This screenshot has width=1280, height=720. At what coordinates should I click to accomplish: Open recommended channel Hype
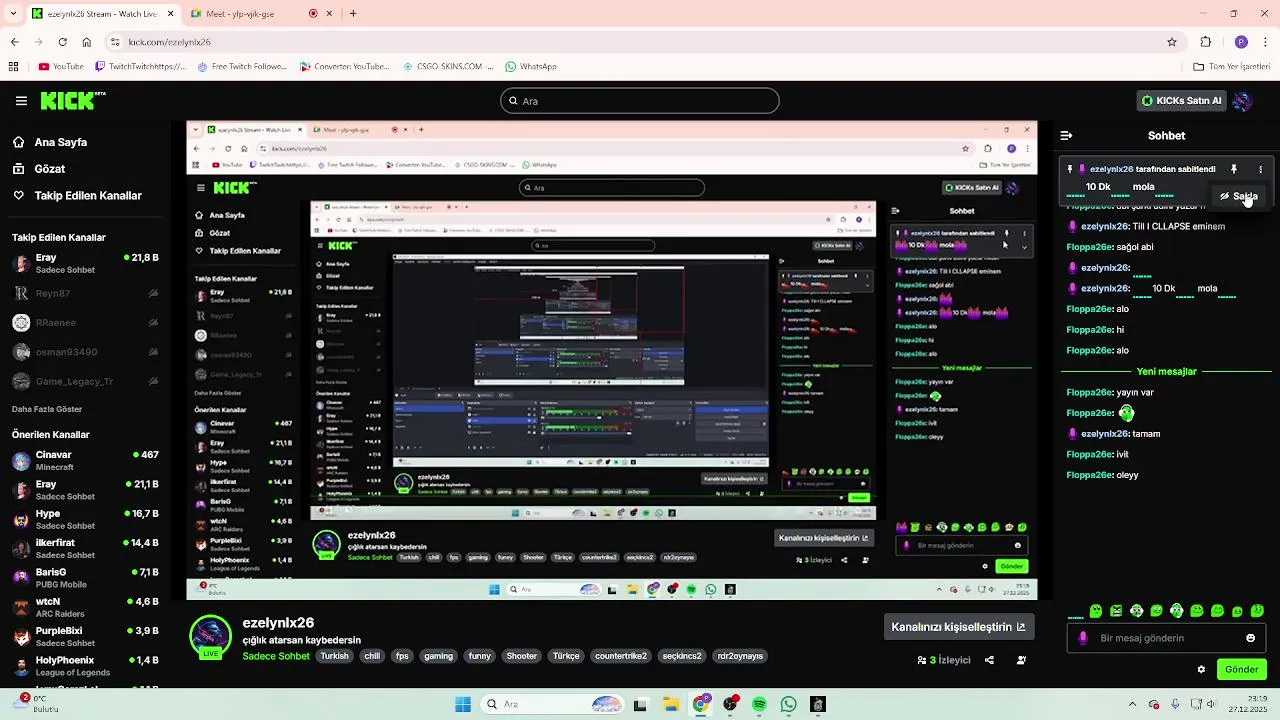point(85,519)
